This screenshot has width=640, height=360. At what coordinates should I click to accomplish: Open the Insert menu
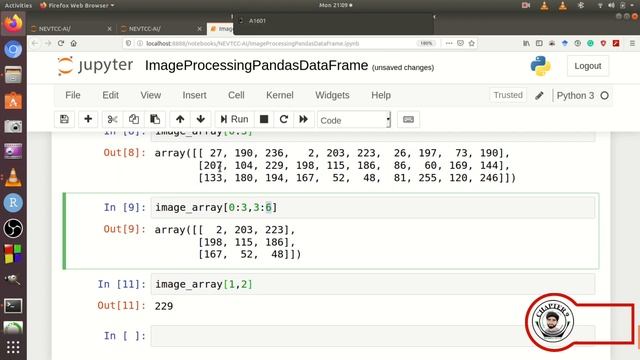click(x=194, y=95)
